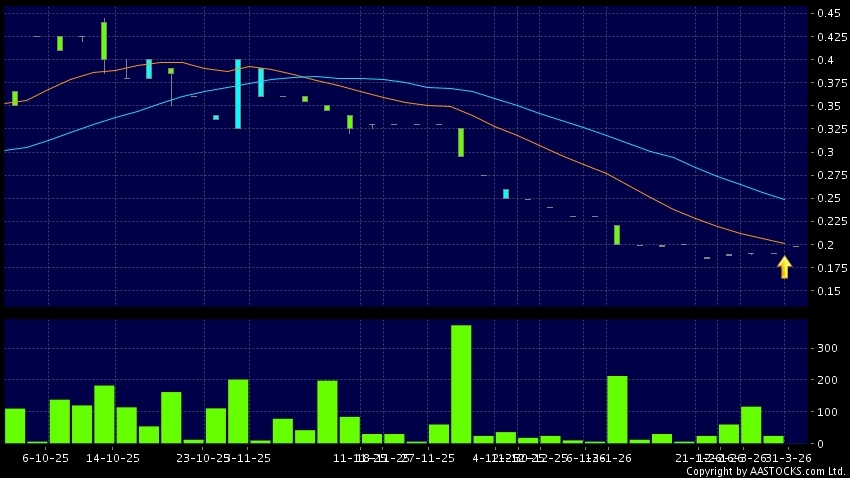Select the 0.15 price axis label
This screenshot has width=850, height=478.
point(826,291)
